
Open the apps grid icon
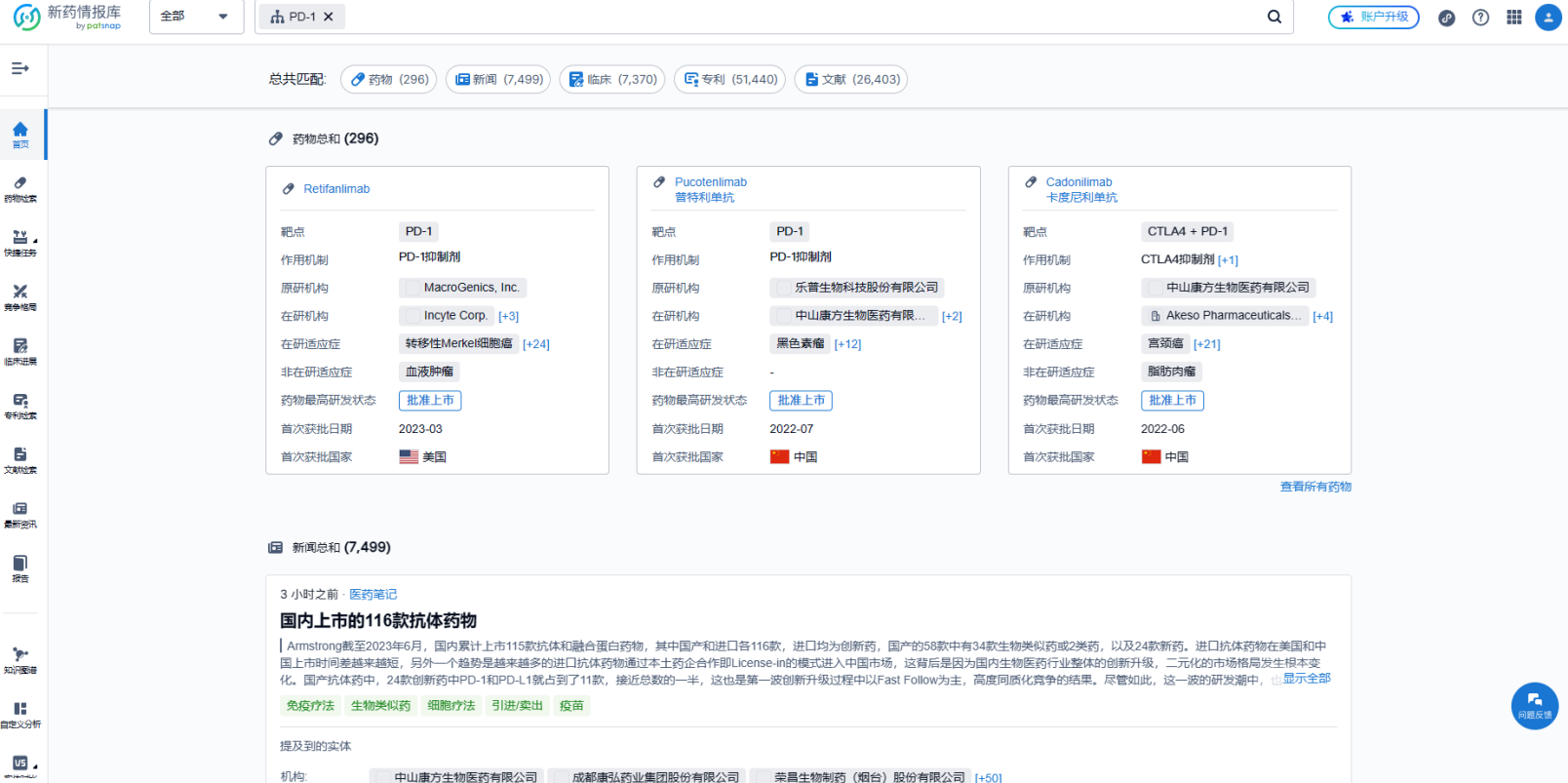pos(1513,18)
